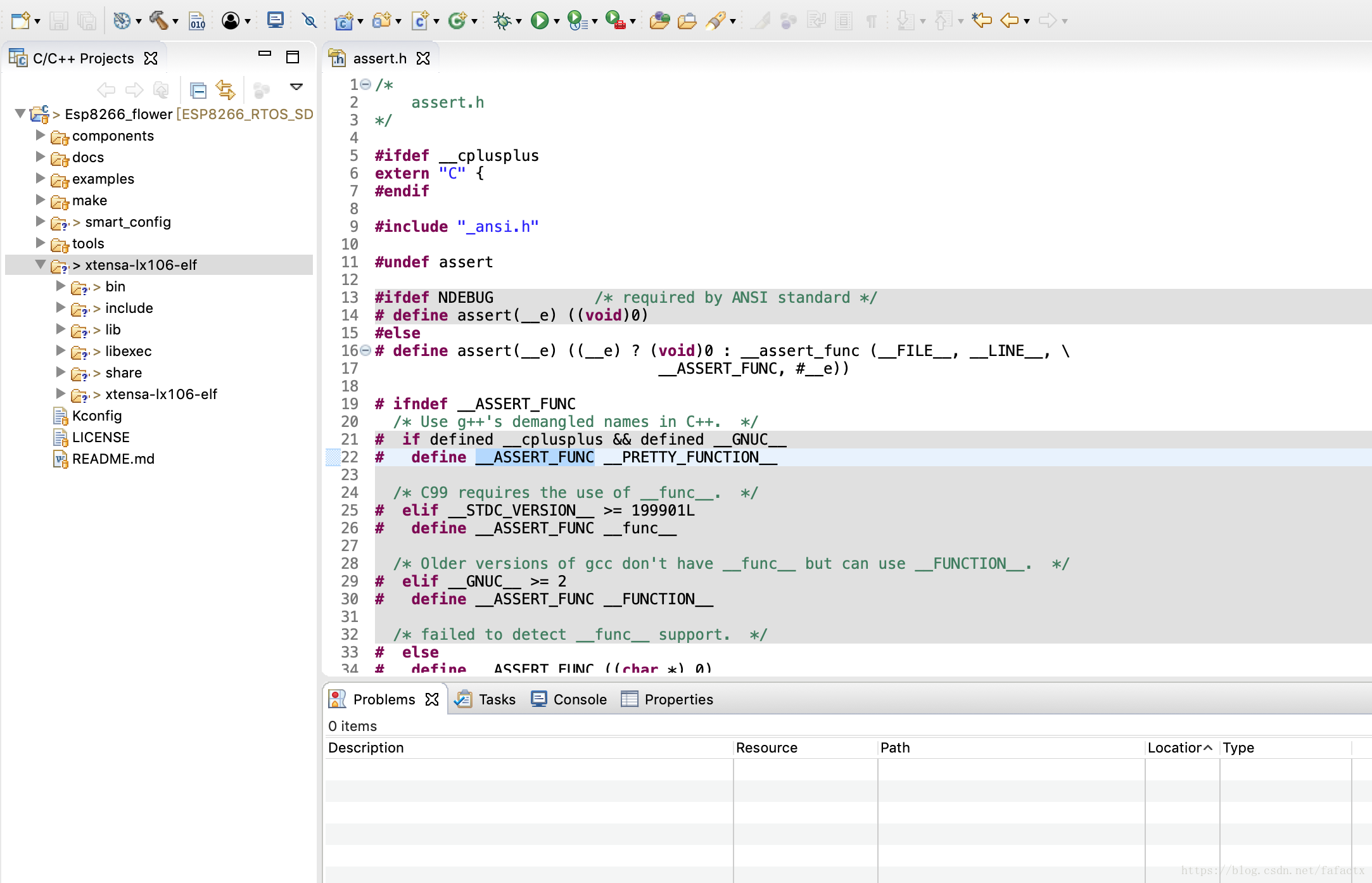The image size is (1372, 883).
Task: Click the hammer Build icon
Action: coord(158,20)
